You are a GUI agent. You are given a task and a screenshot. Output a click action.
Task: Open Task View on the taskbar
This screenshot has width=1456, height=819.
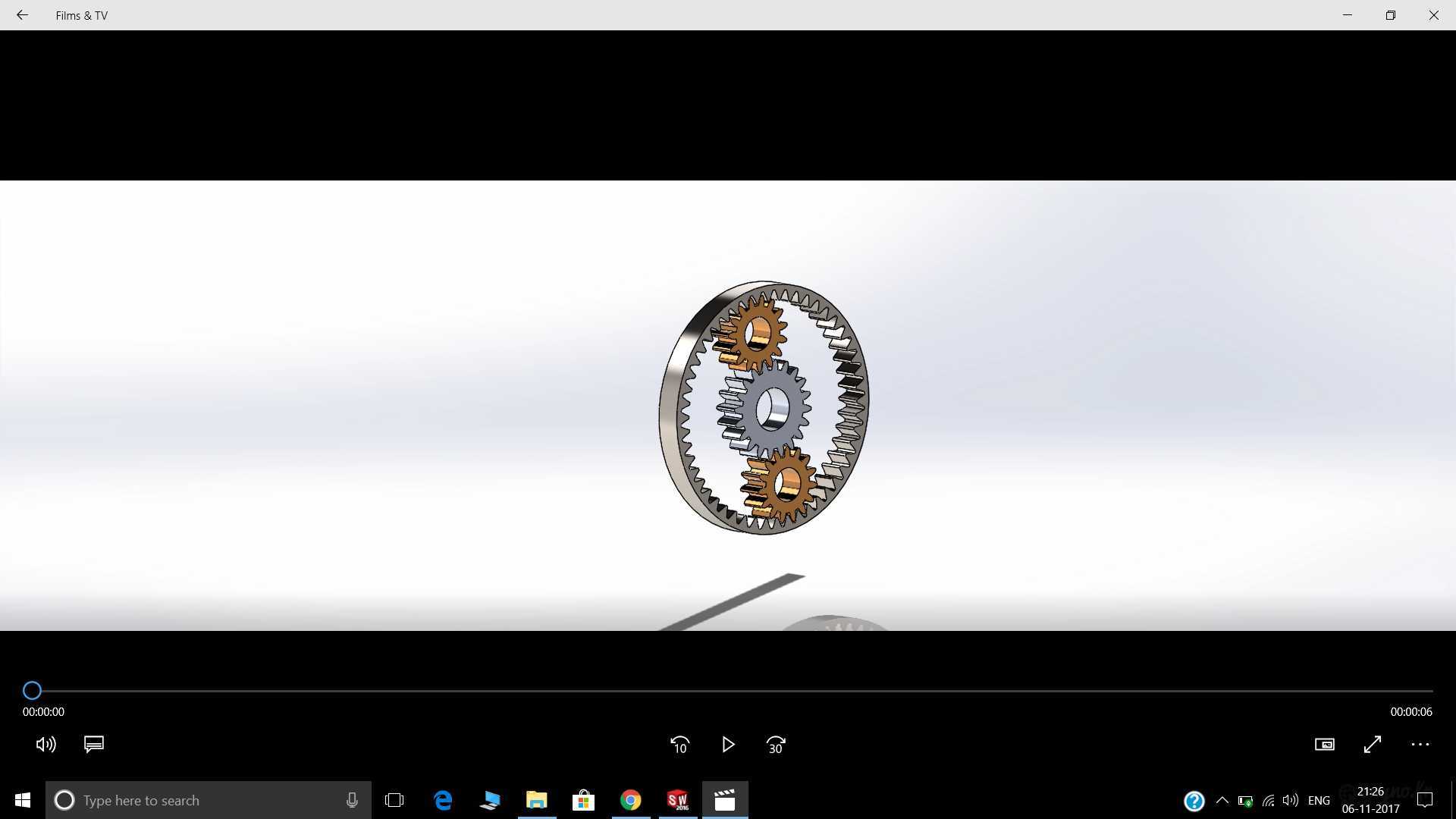pos(394,800)
